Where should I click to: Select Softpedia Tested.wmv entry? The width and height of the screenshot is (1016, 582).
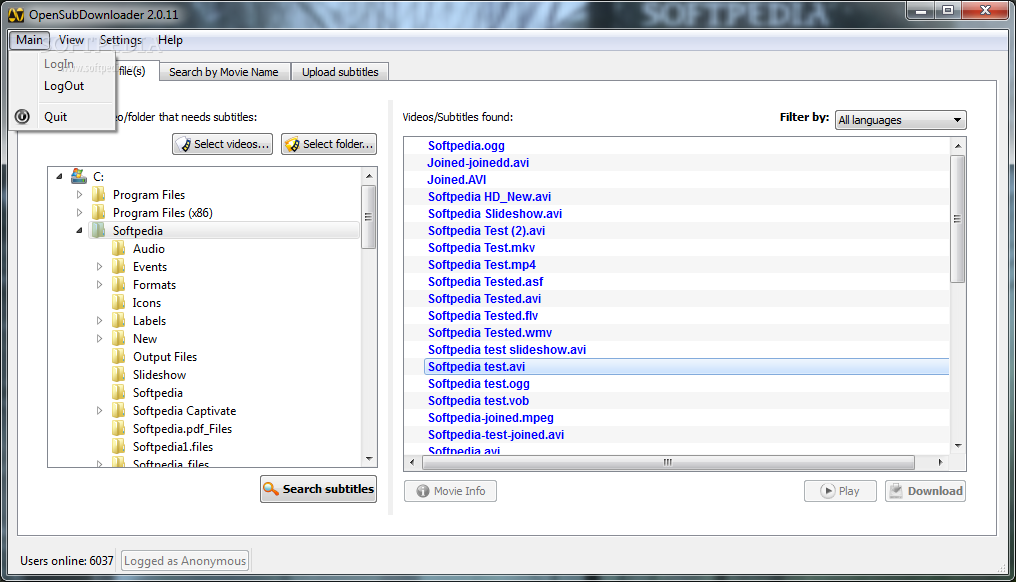[x=490, y=332]
